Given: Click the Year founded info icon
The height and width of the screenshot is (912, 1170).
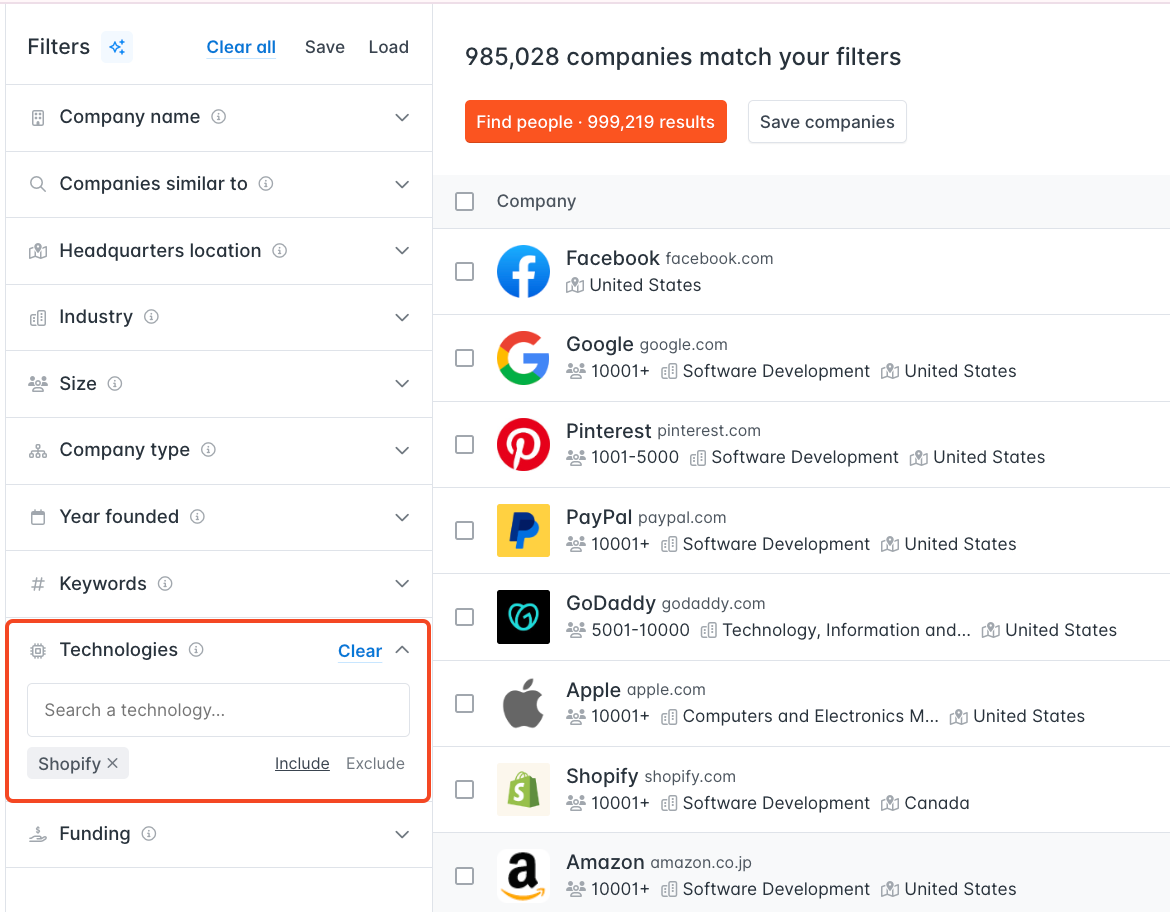Looking at the screenshot, I should 198,516.
